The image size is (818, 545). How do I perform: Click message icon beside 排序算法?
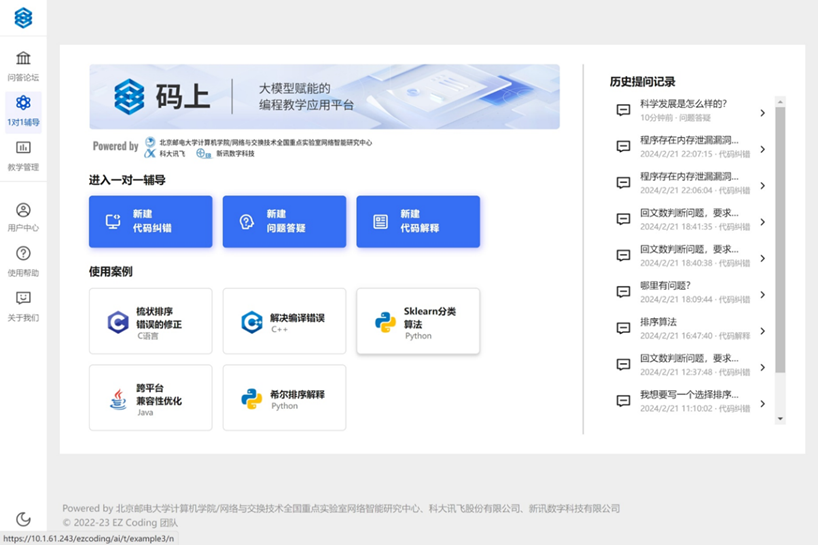click(x=623, y=328)
